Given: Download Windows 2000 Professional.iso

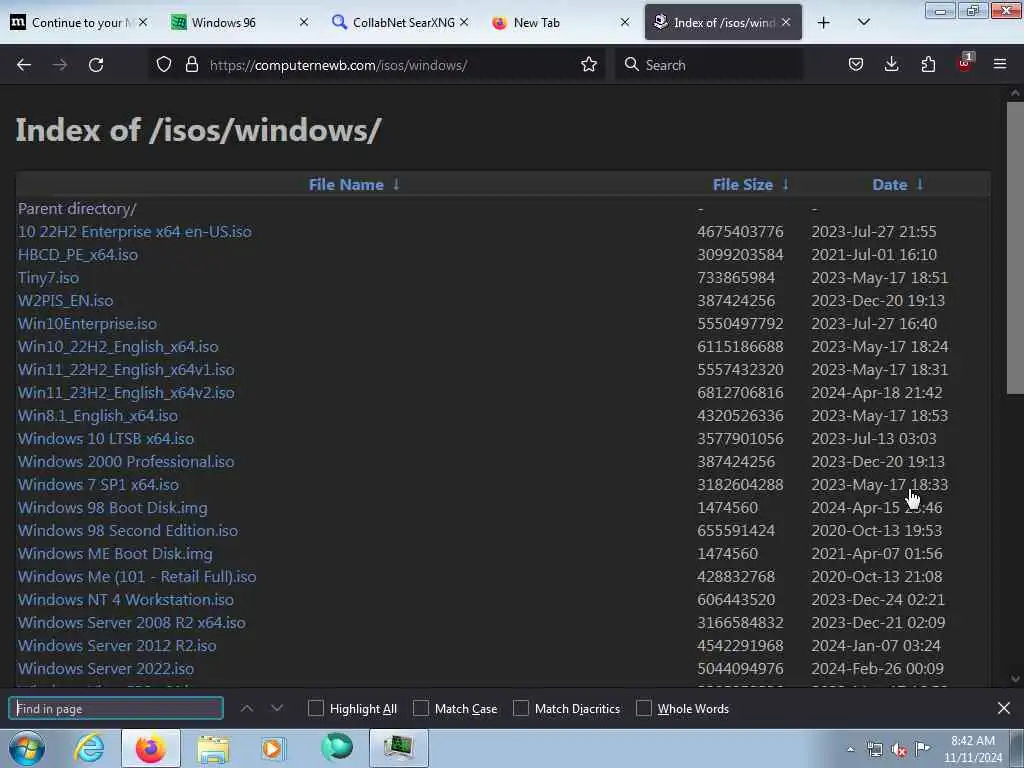Looking at the screenshot, I should coord(126,462).
